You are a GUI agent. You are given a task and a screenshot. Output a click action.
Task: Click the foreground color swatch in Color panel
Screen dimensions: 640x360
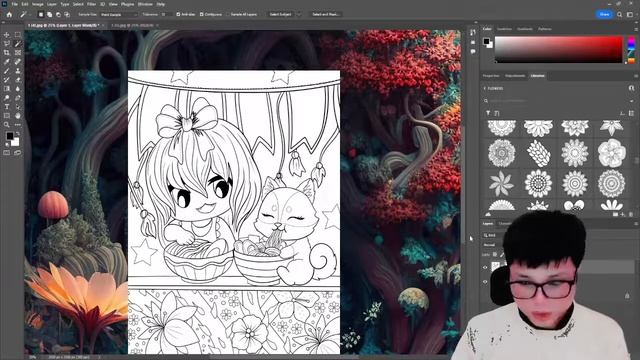(x=486, y=41)
